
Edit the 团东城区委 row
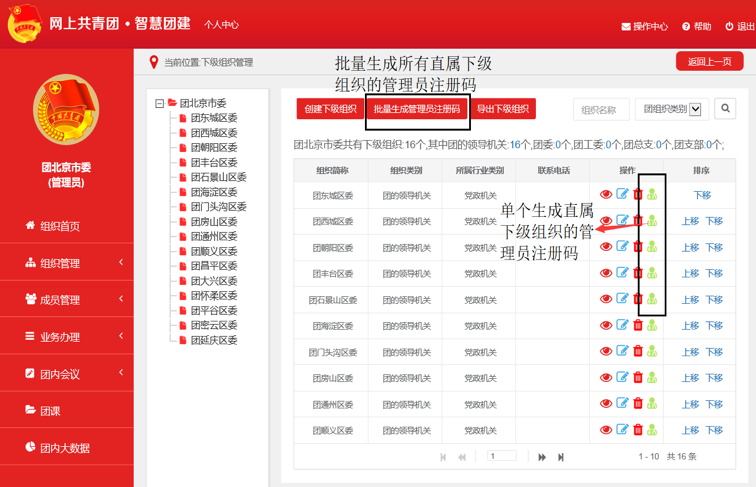click(622, 194)
